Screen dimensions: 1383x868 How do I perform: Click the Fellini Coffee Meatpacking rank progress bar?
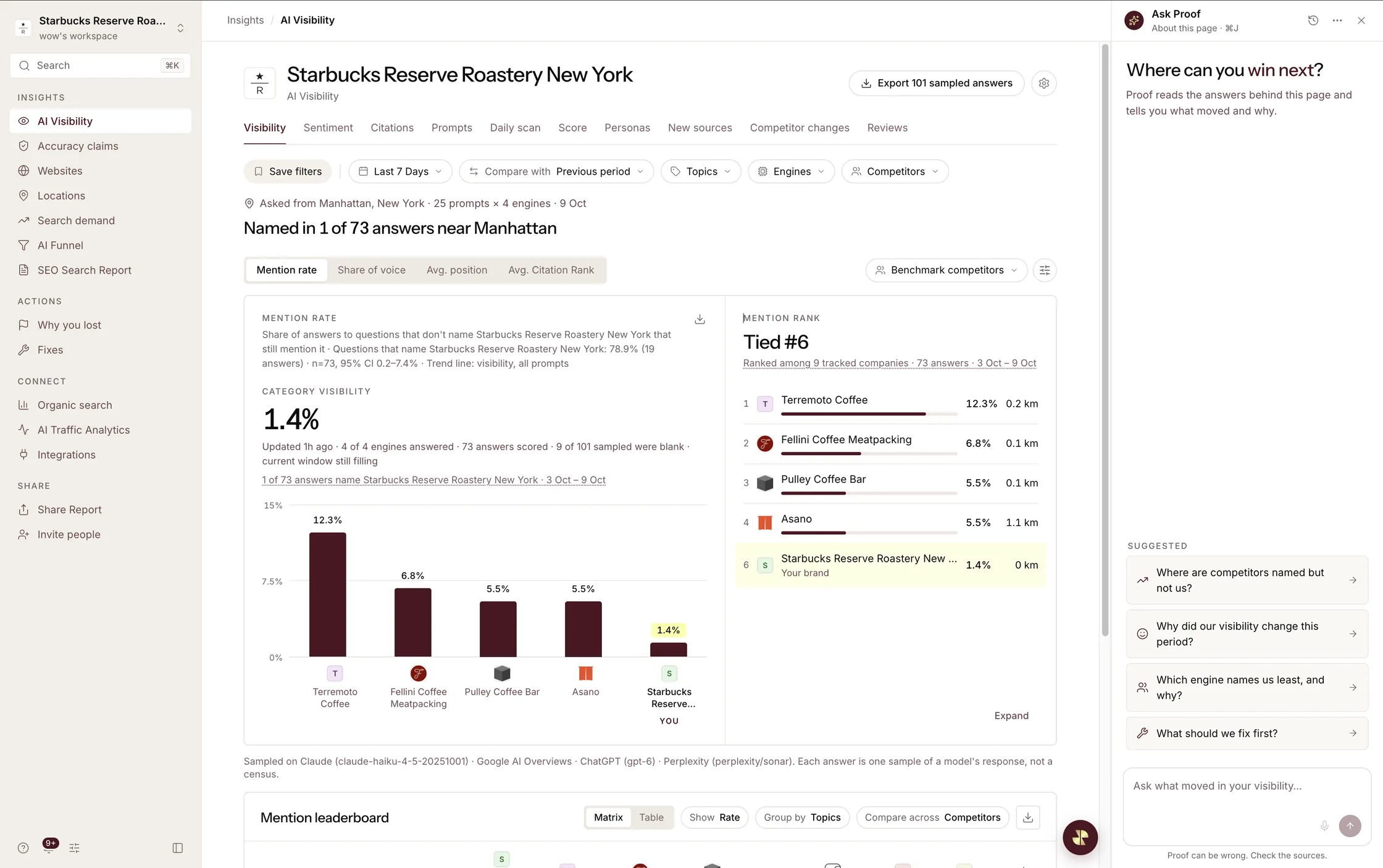(869, 454)
